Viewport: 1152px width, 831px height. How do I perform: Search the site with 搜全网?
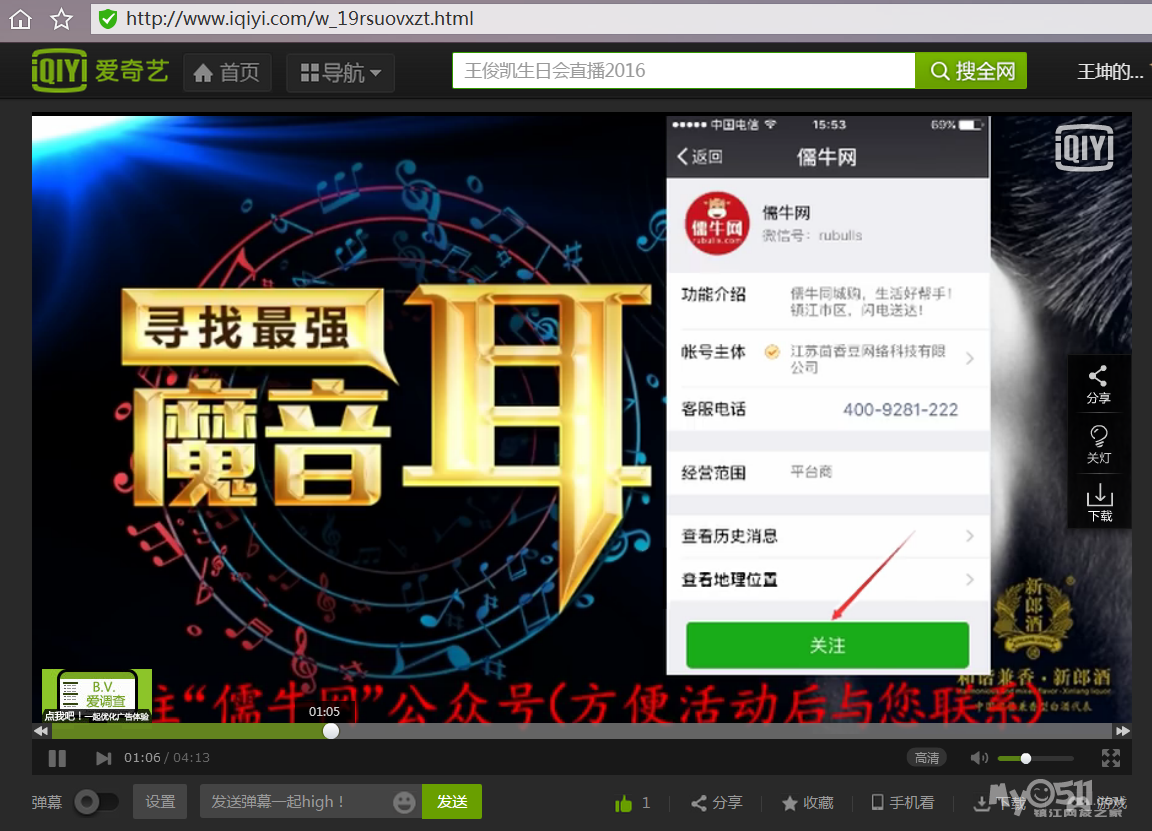[x=969, y=71]
